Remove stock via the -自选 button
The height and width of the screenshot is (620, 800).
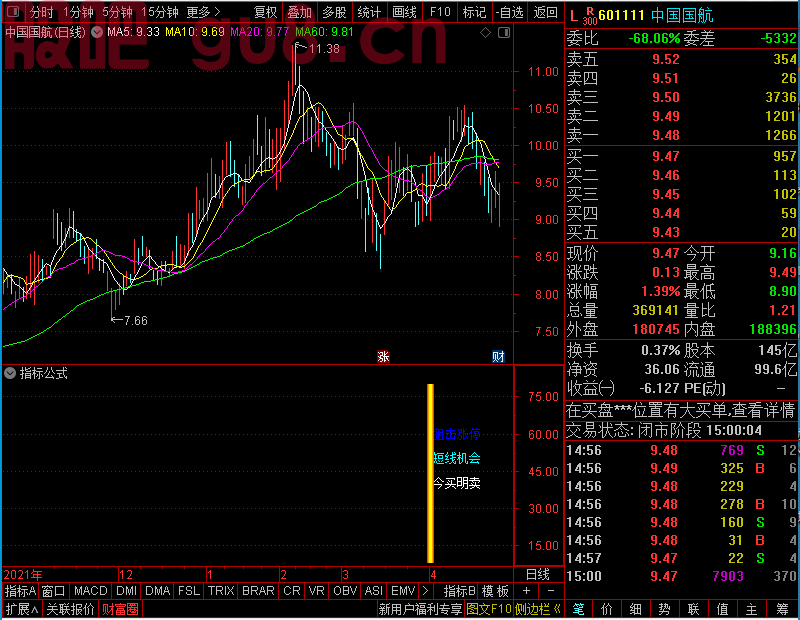click(509, 12)
